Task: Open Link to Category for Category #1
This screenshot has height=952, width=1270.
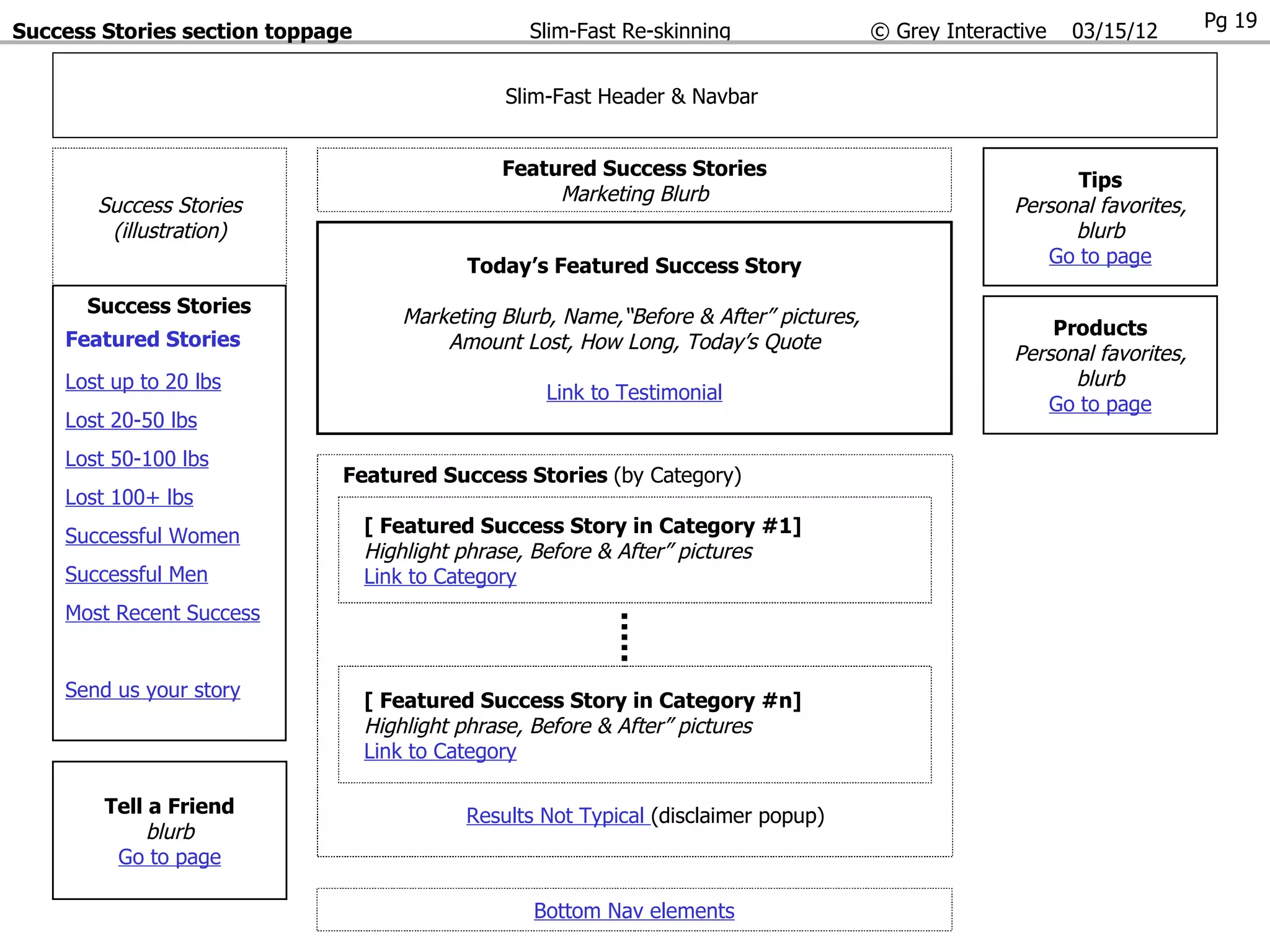Action: pyautogui.click(x=440, y=576)
